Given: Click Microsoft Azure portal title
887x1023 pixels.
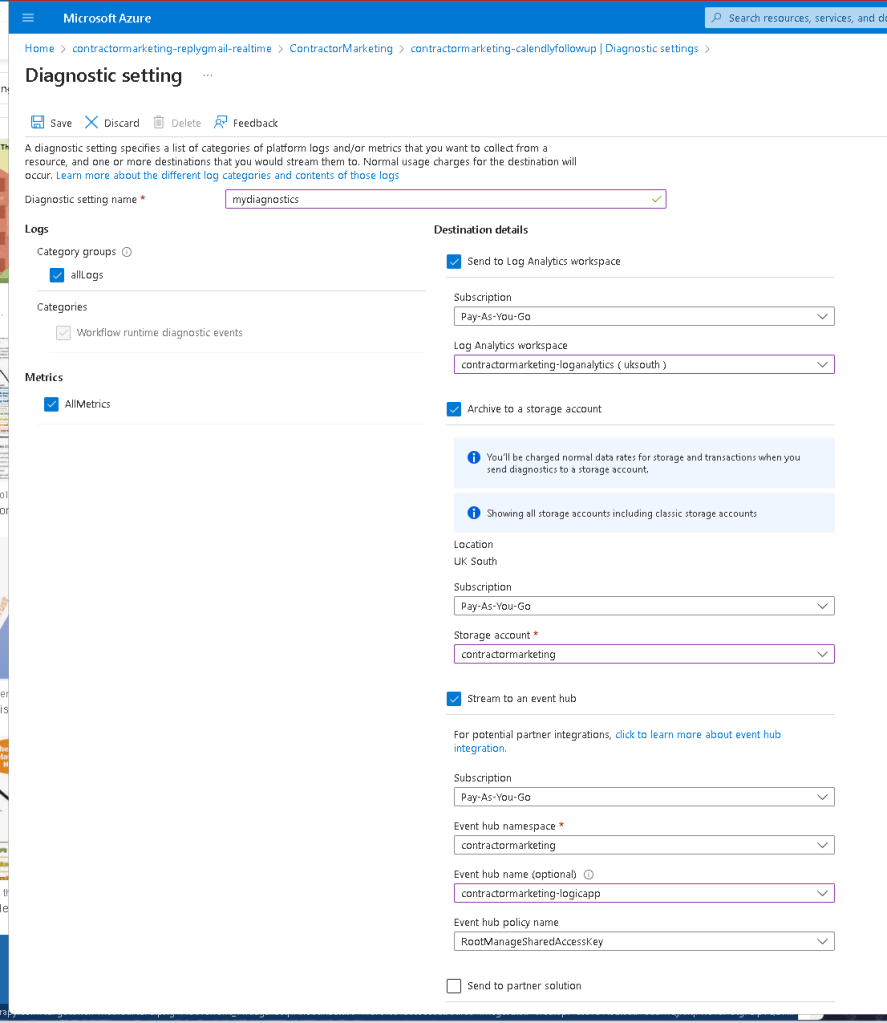Looking at the screenshot, I should pyautogui.click(x=107, y=18).
